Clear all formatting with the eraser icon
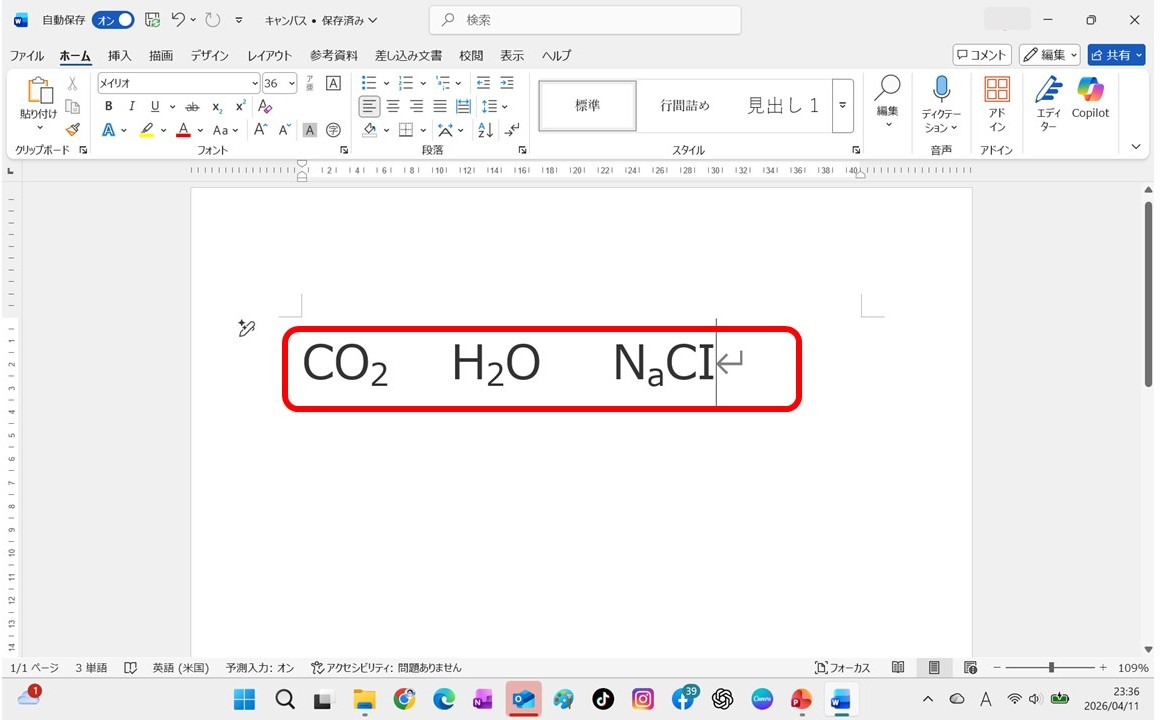Screen dimensions: 1161x720 click(266, 107)
